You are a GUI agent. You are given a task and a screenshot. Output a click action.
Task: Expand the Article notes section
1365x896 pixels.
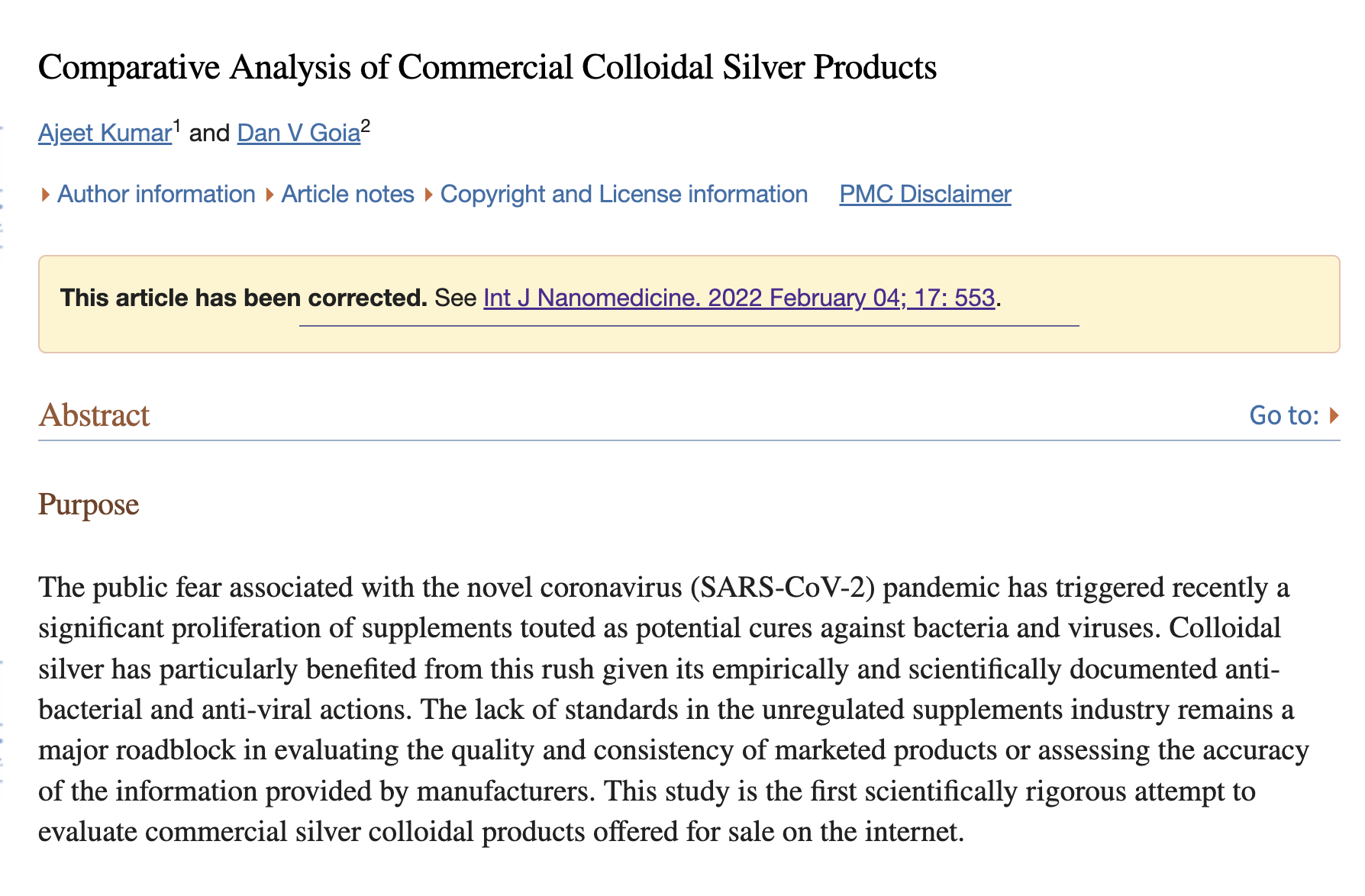[x=347, y=194]
